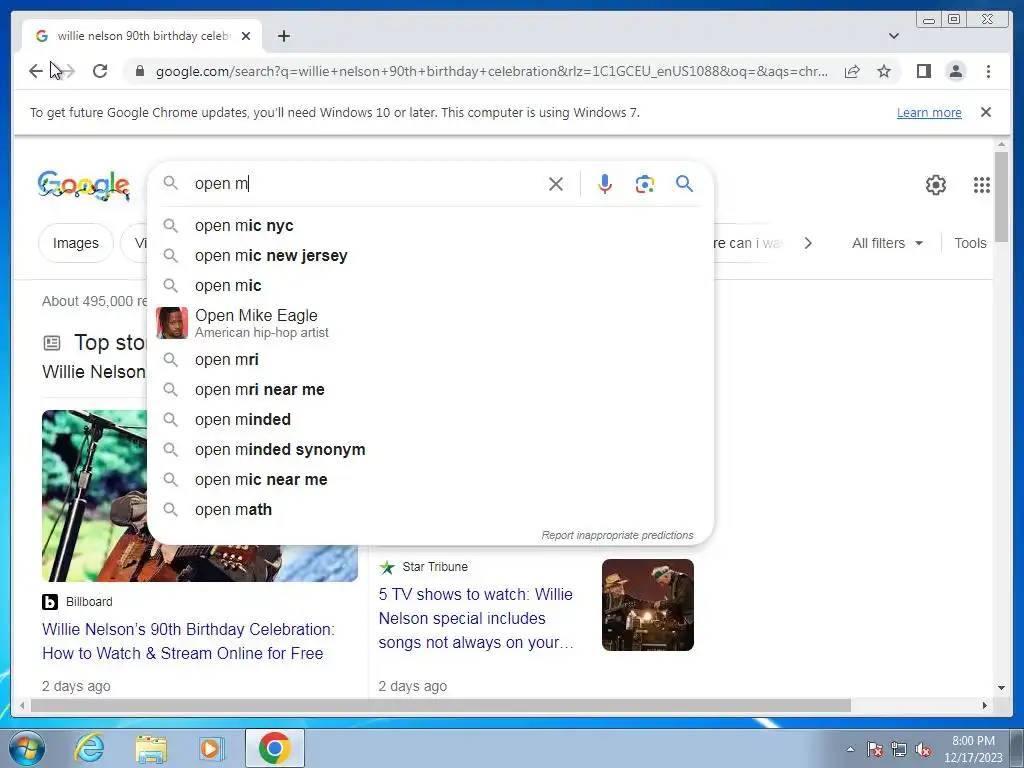Show more filter chips arrow
Image resolution: width=1024 pixels, height=768 pixels.
click(x=808, y=243)
